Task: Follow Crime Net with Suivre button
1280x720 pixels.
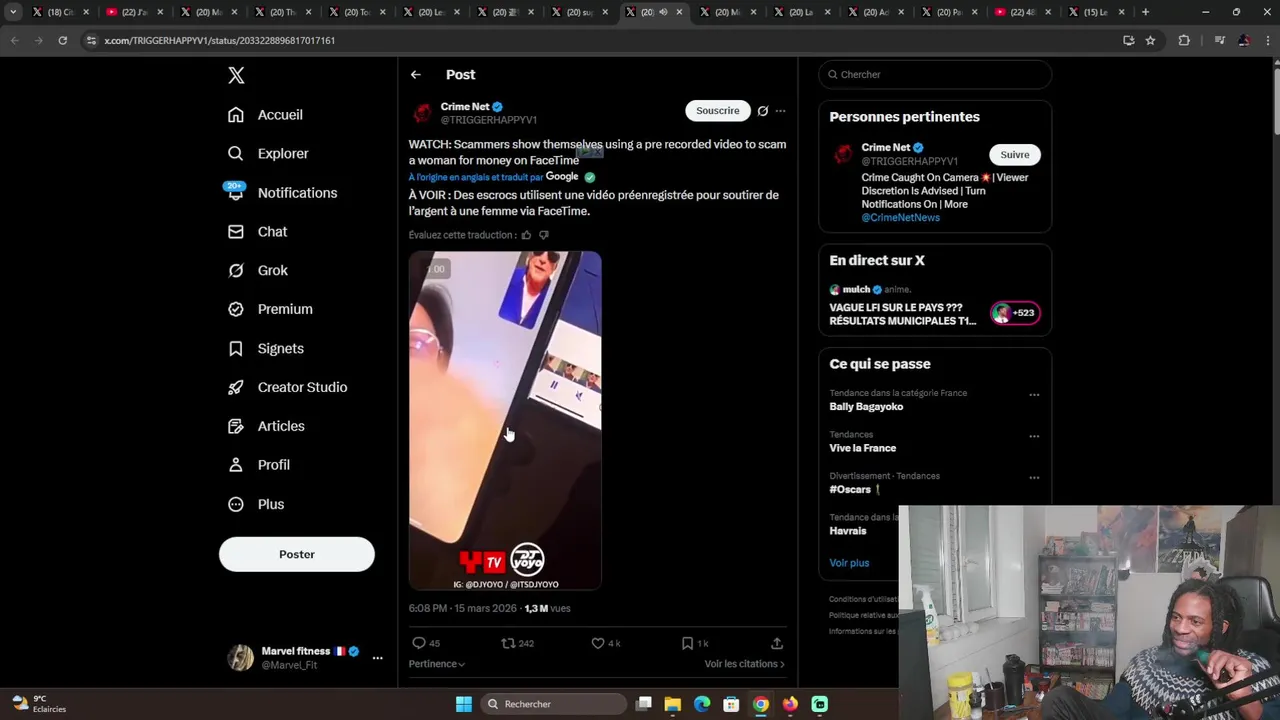Action: click(x=1015, y=155)
